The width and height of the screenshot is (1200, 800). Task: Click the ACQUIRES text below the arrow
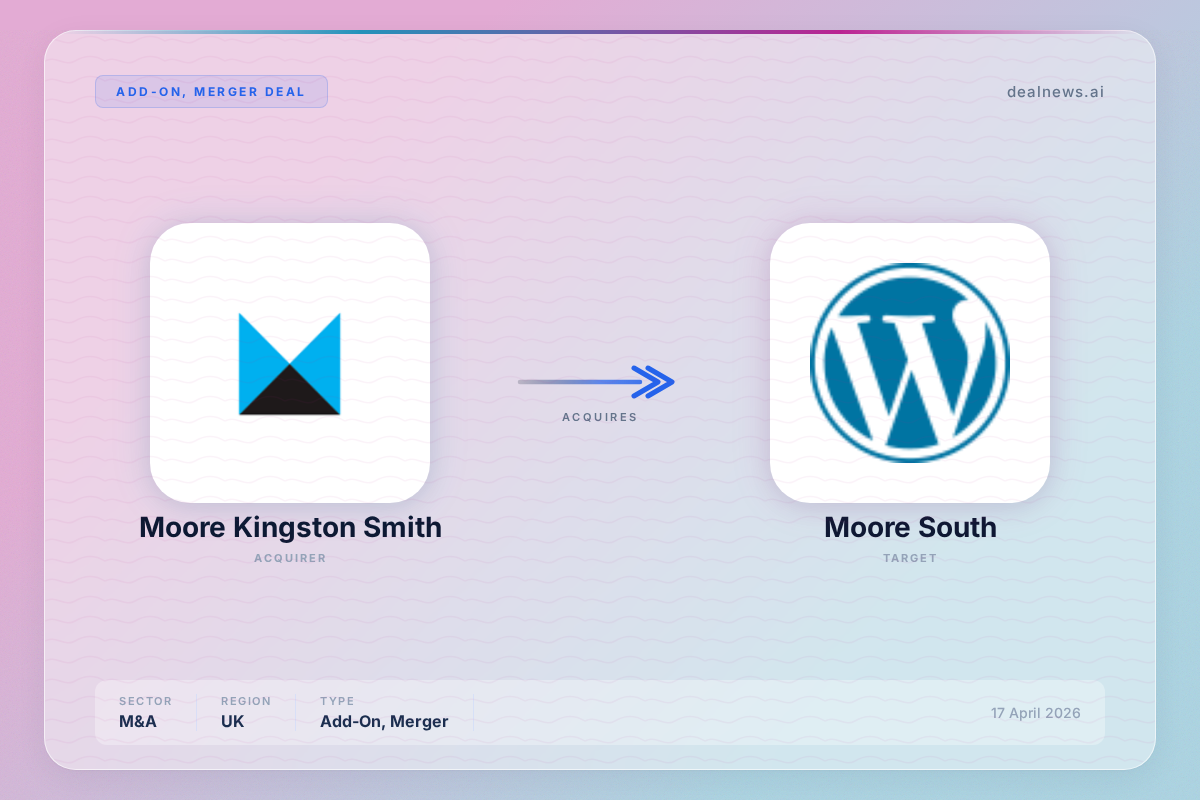pyautogui.click(x=599, y=417)
